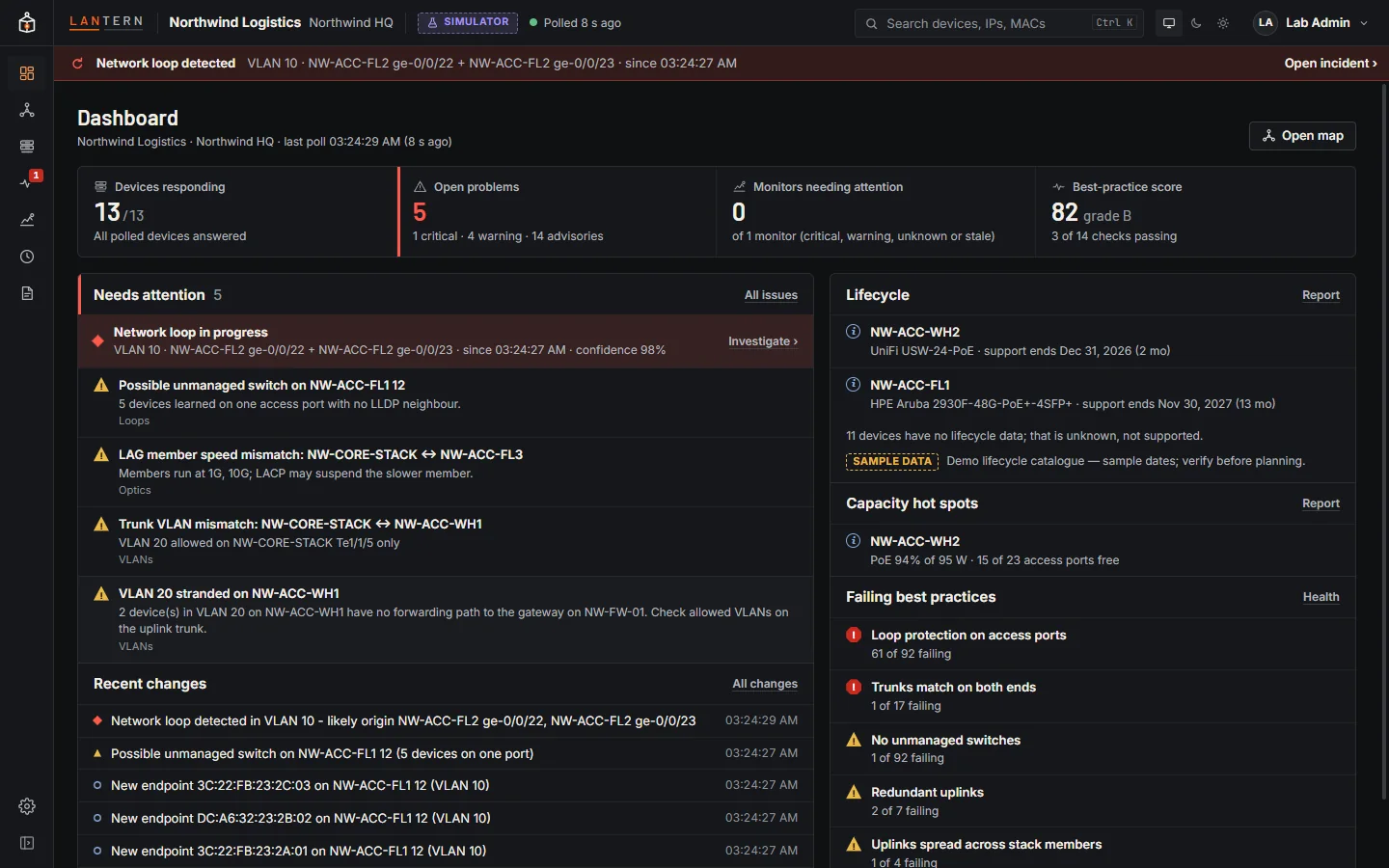The width and height of the screenshot is (1389, 868).
Task: Open Loop protection on access ports check
Action: (1093, 643)
